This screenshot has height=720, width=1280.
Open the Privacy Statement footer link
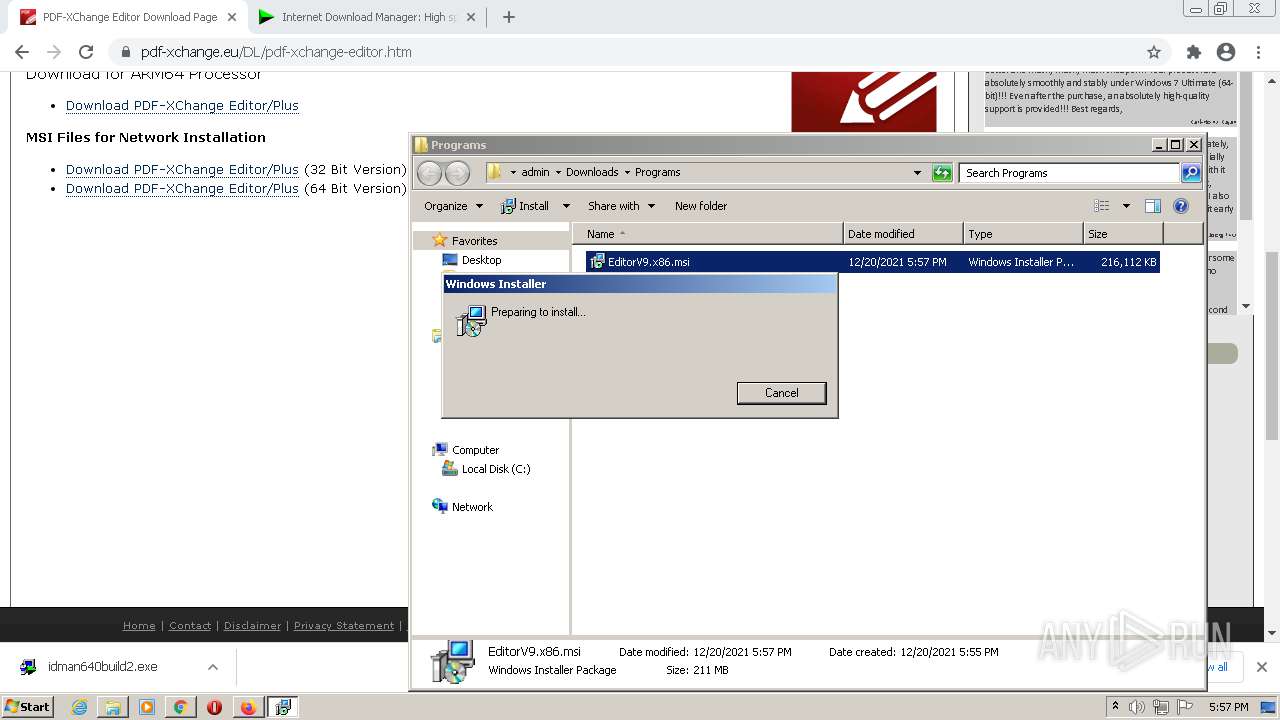click(x=344, y=625)
